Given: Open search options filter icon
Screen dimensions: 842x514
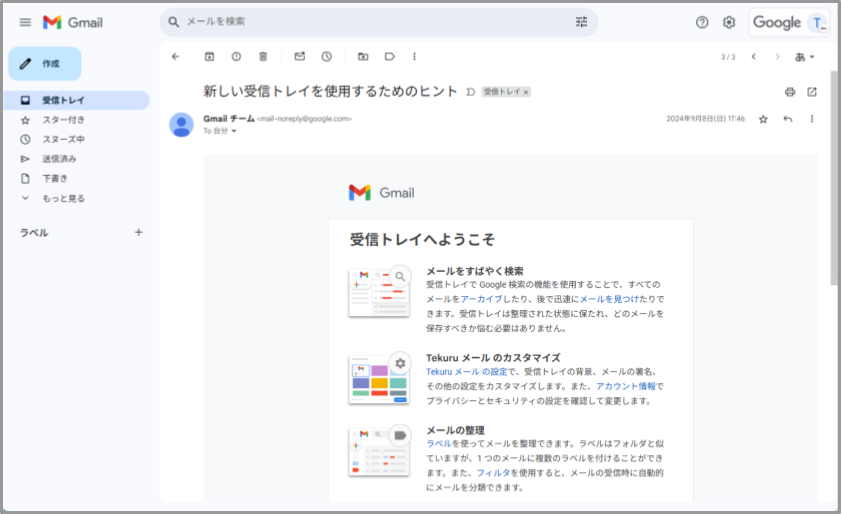Looking at the screenshot, I should 581,22.
